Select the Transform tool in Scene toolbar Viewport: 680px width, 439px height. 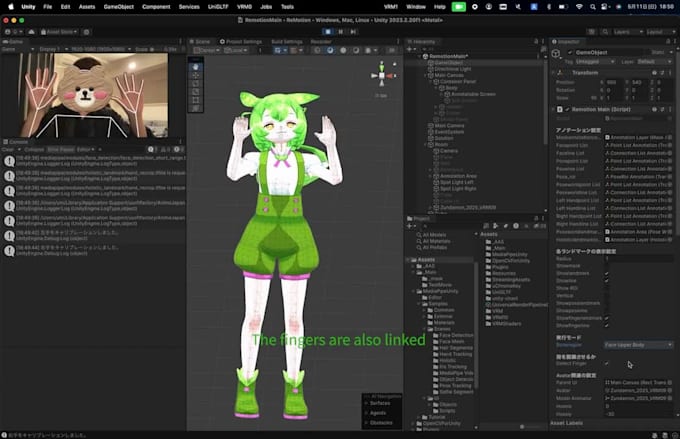point(196,108)
